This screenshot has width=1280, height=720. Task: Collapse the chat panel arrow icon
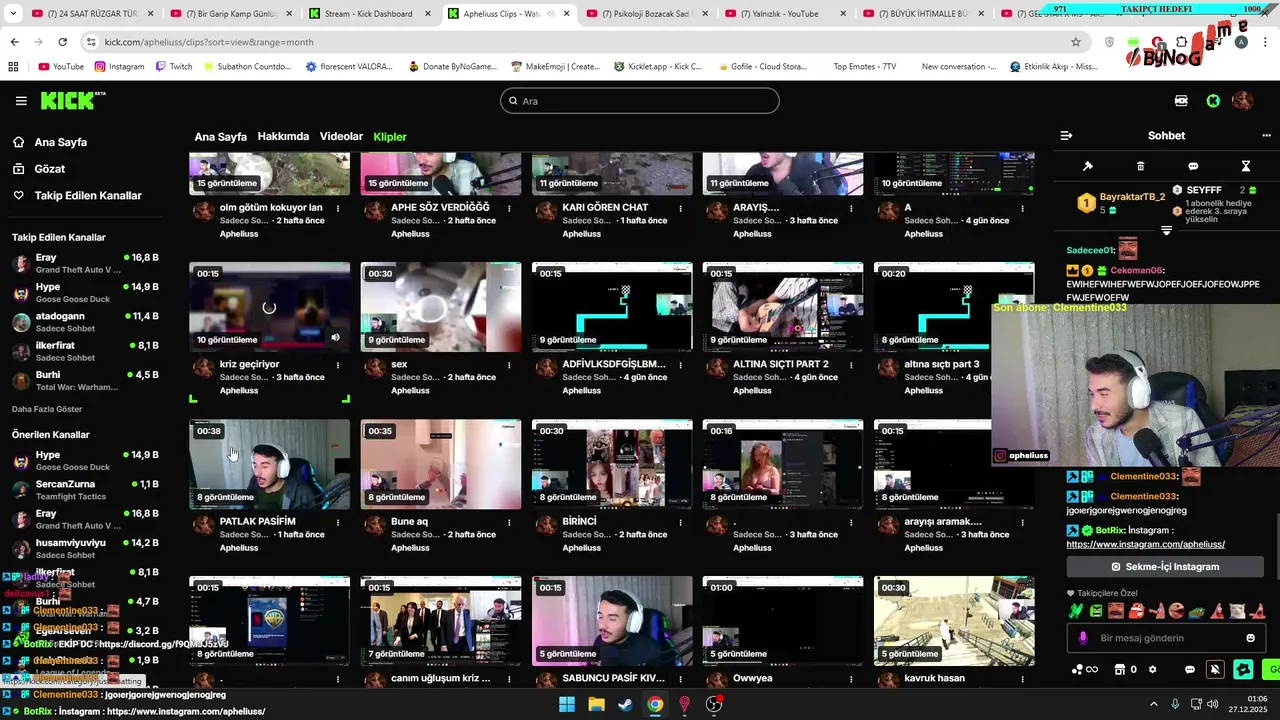click(1066, 135)
